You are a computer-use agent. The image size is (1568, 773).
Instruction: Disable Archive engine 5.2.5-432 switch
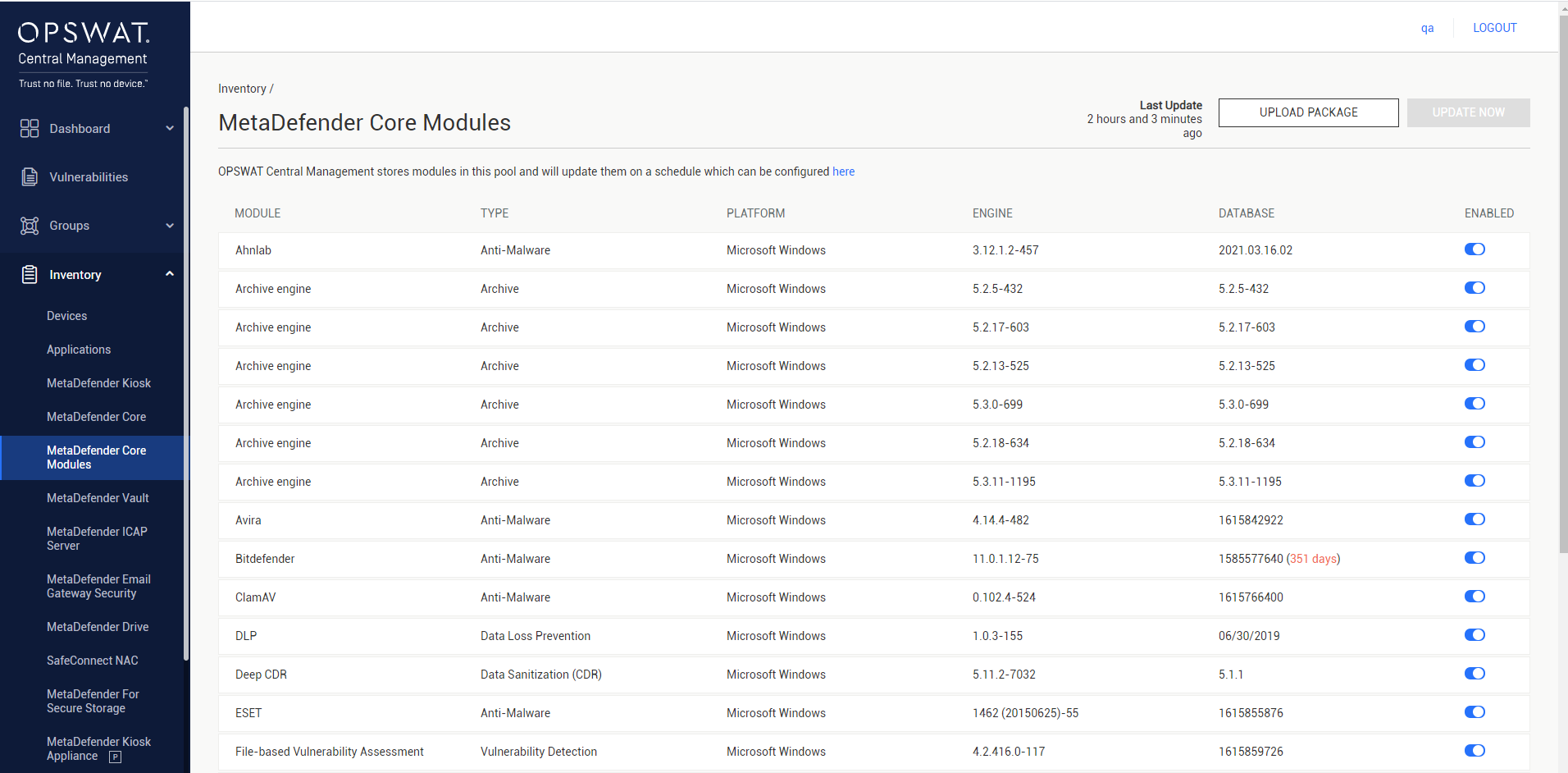1475,288
